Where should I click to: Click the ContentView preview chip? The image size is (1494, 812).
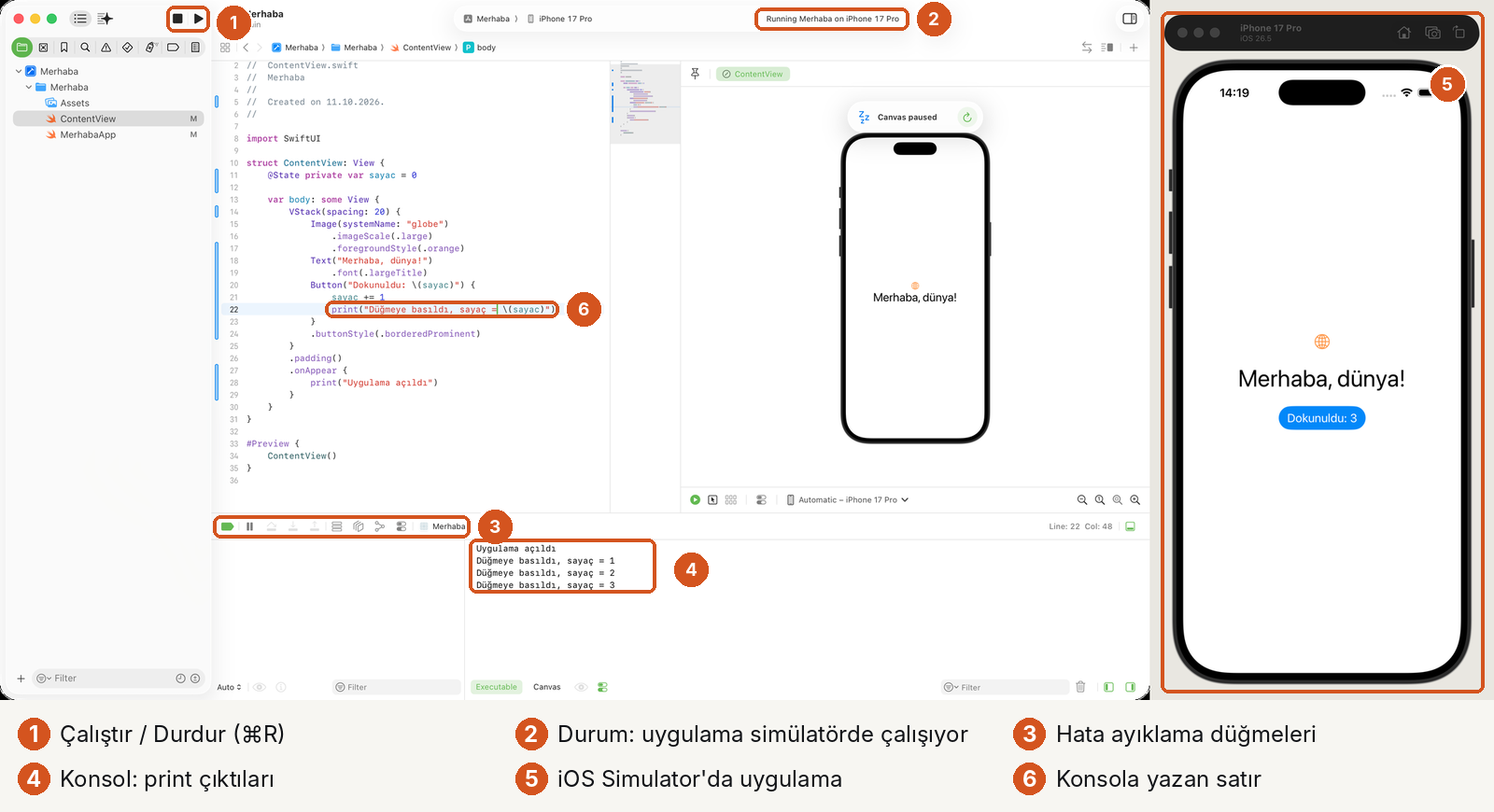pyautogui.click(x=753, y=74)
